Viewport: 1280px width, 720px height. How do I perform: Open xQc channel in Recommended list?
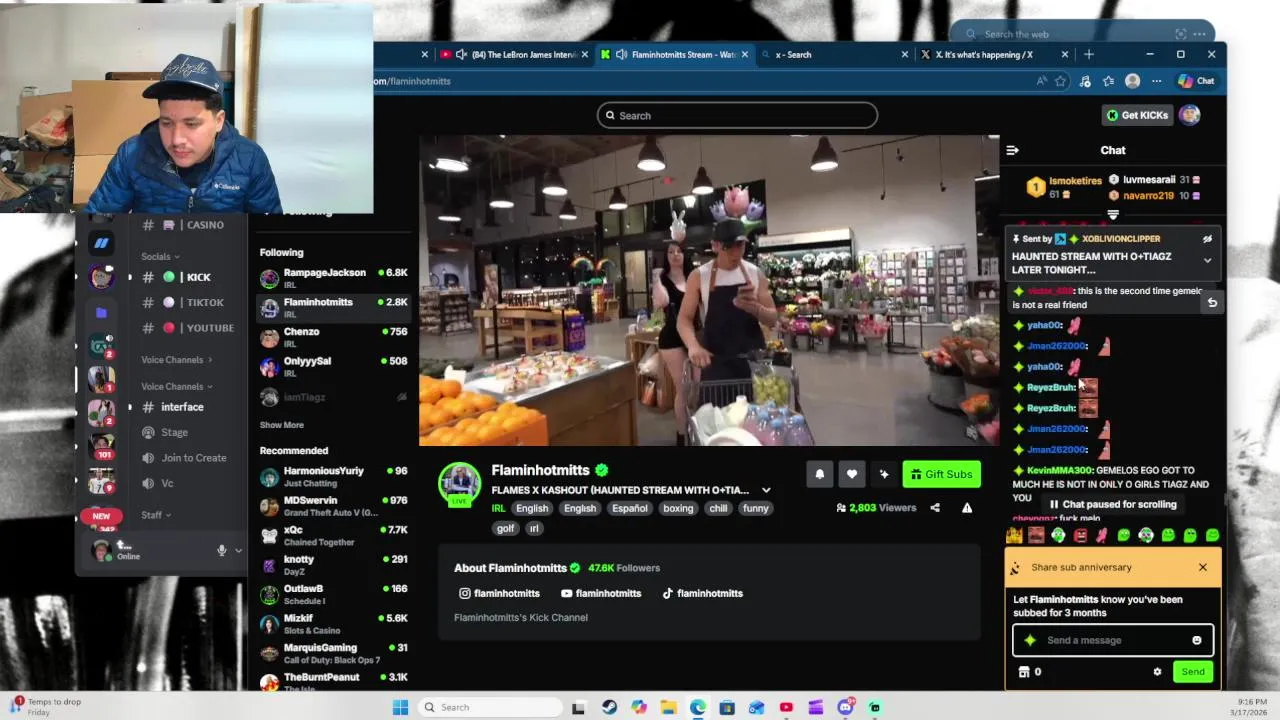click(x=333, y=535)
